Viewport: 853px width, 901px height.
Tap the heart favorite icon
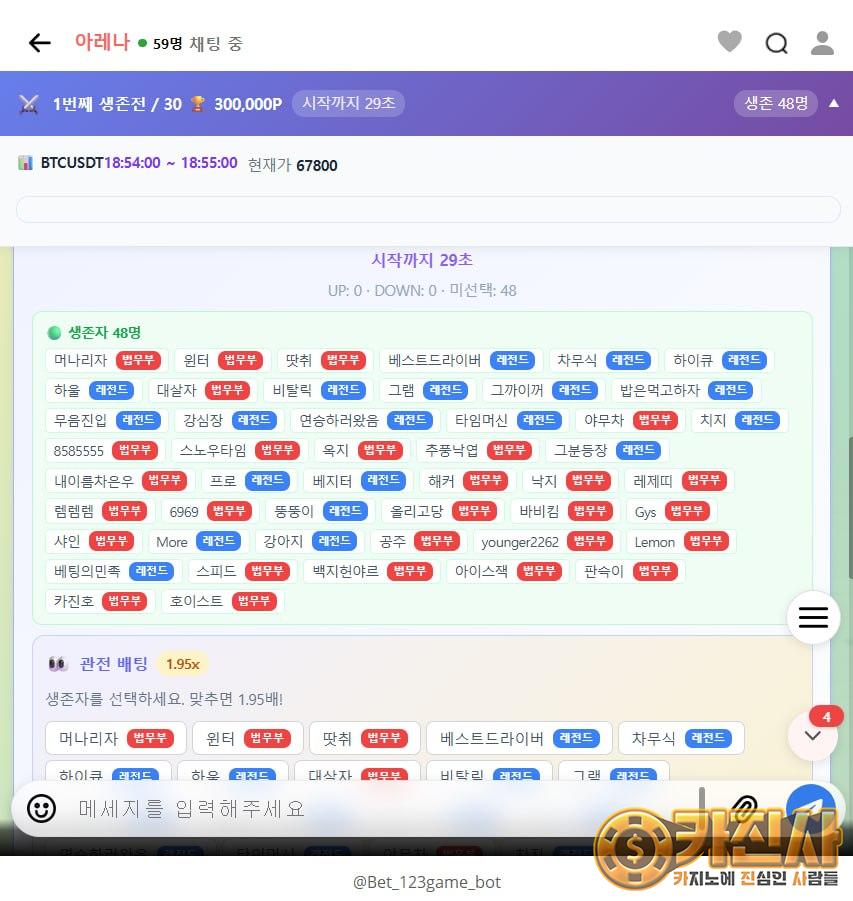click(730, 42)
